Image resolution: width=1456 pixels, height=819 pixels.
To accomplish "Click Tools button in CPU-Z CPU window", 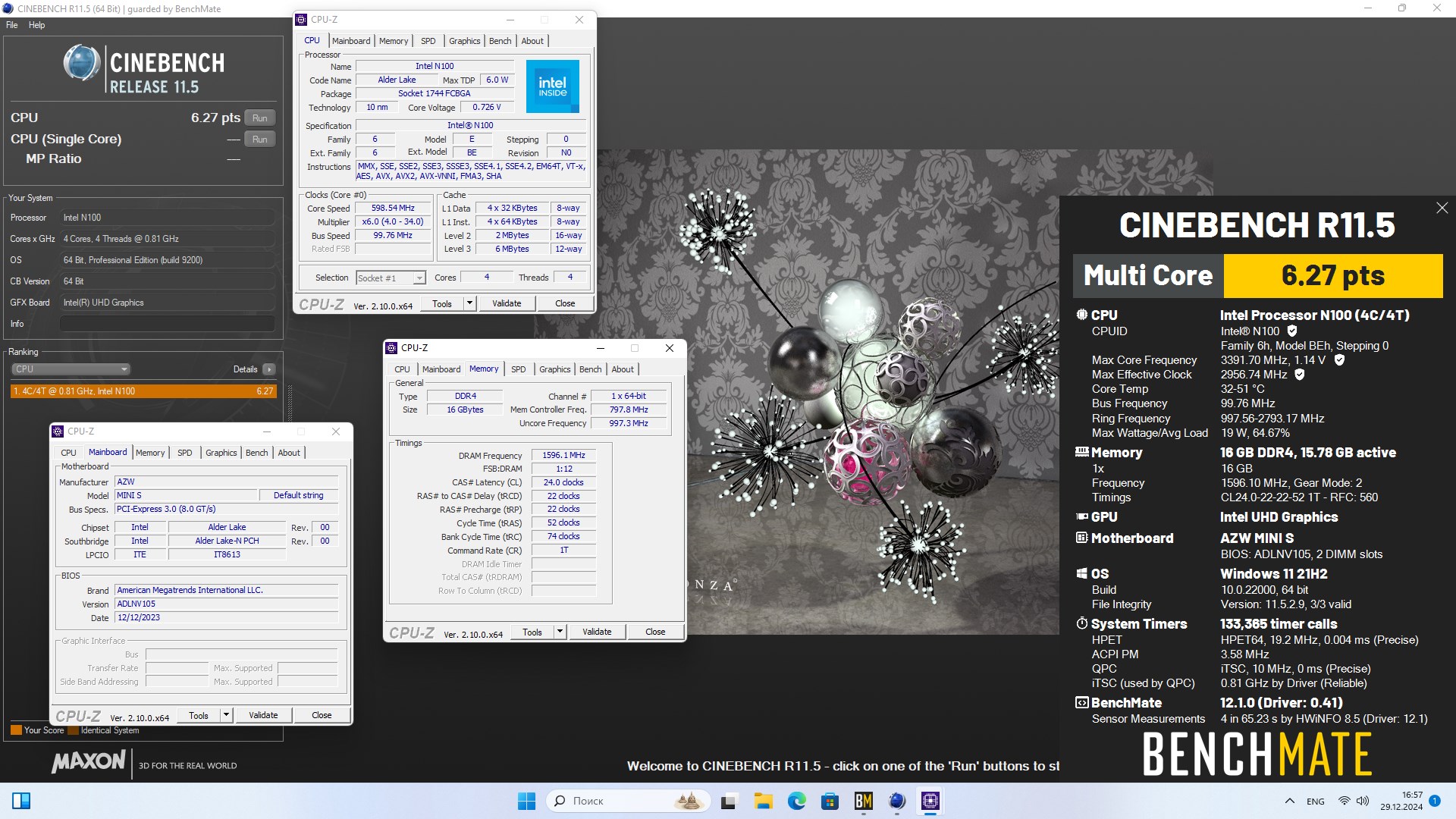I will [442, 303].
